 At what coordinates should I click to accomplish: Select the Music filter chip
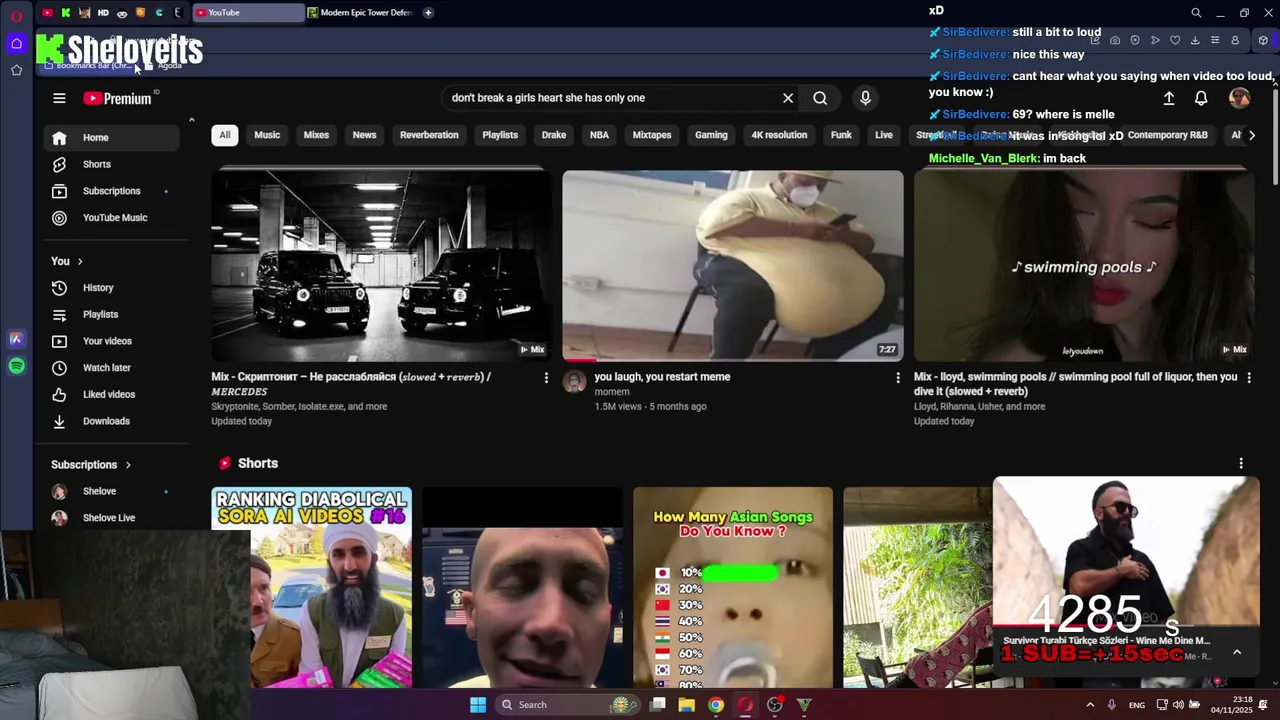pyautogui.click(x=267, y=135)
